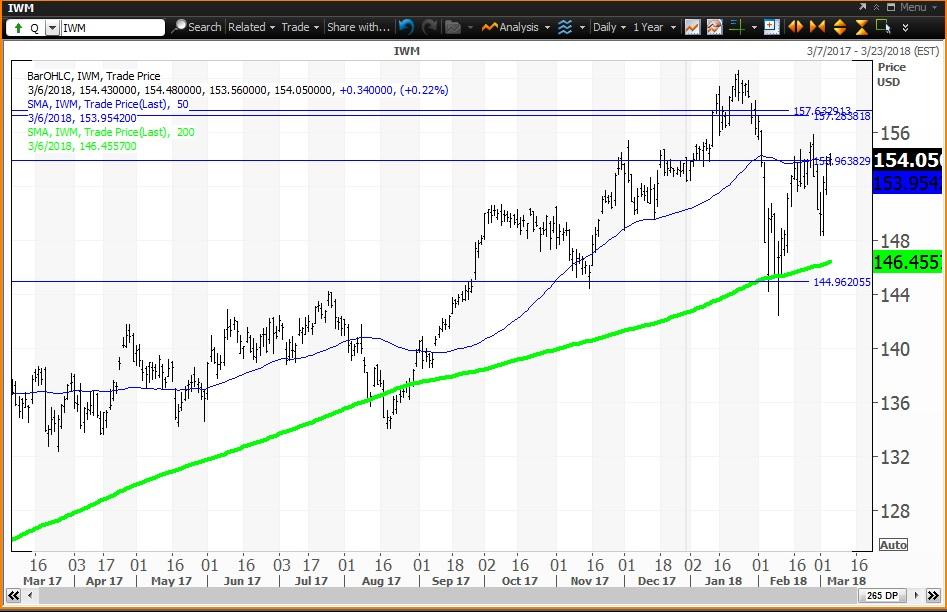This screenshot has width=947, height=612.
Task: Click the Analysis zigzag line icon
Action: [x=489, y=27]
